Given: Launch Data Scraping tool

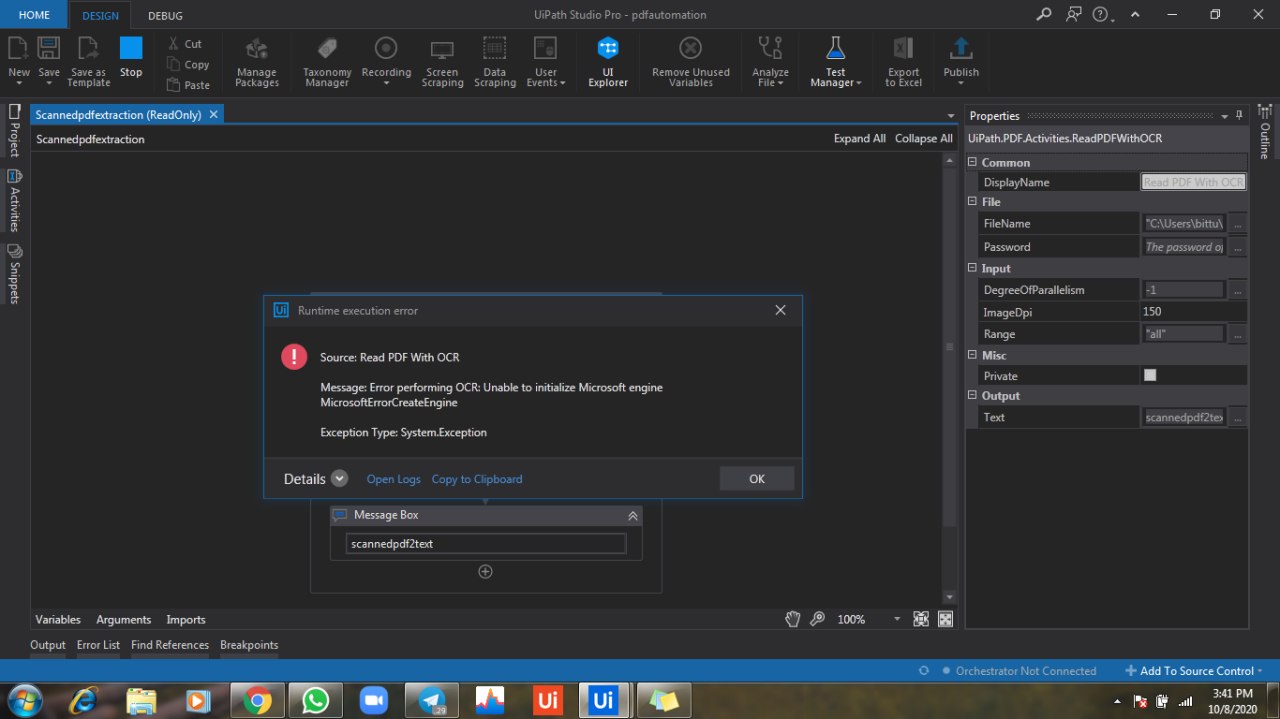Looking at the screenshot, I should click(x=494, y=62).
